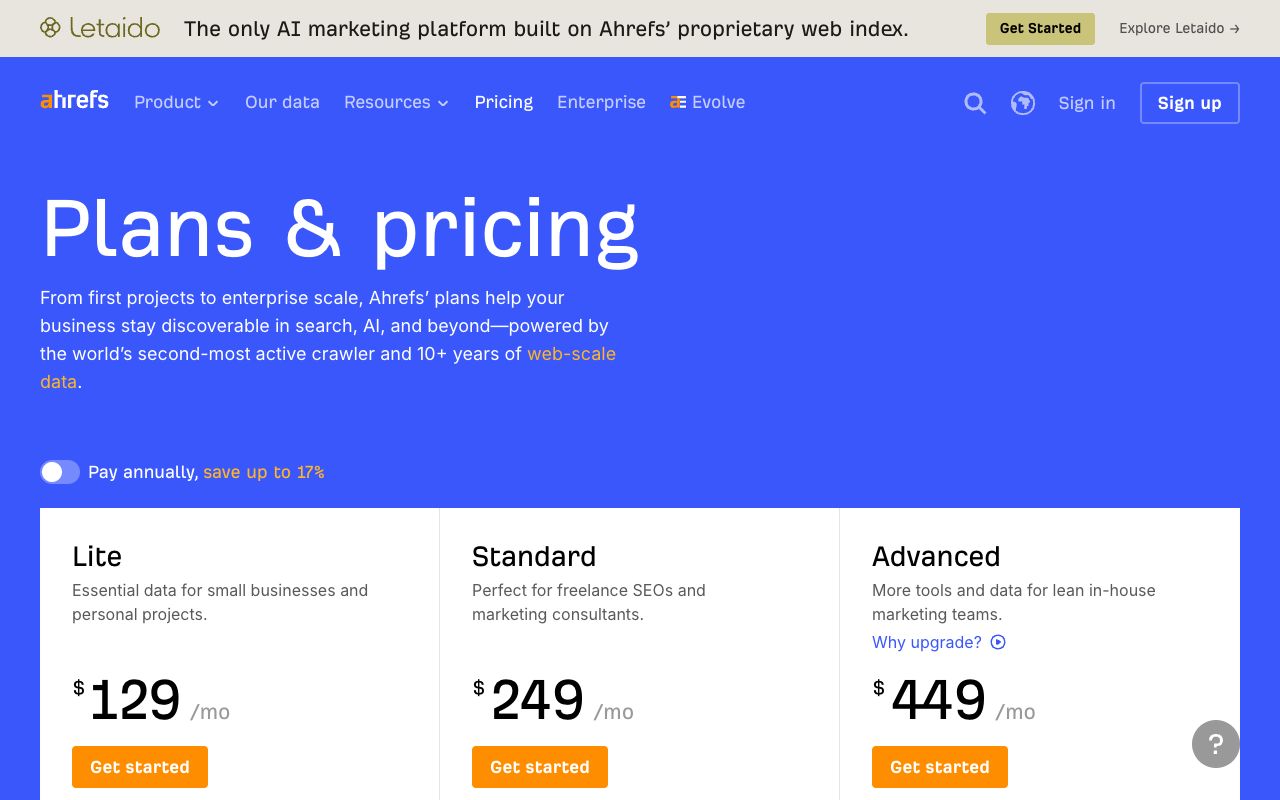Expand the Product menu dropdown

click(x=177, y=102)
